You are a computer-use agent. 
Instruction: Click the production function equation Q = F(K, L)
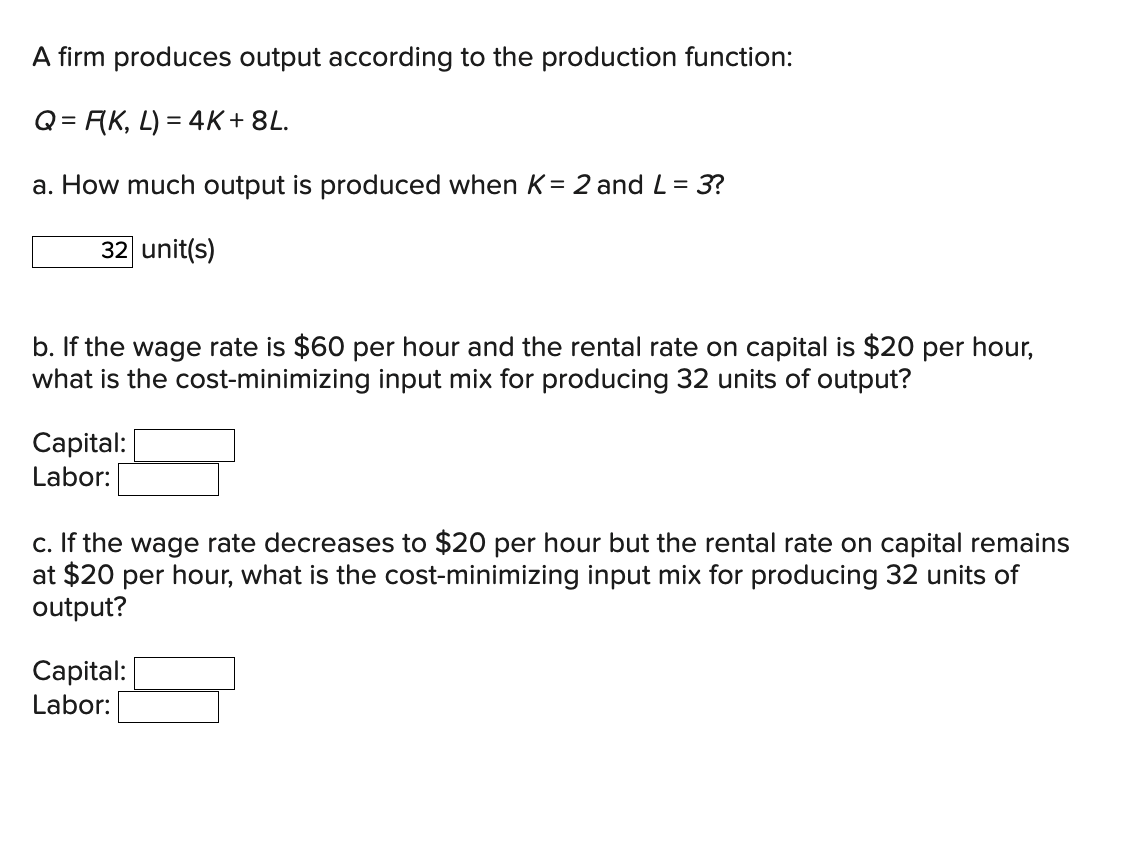coord(160,121)
